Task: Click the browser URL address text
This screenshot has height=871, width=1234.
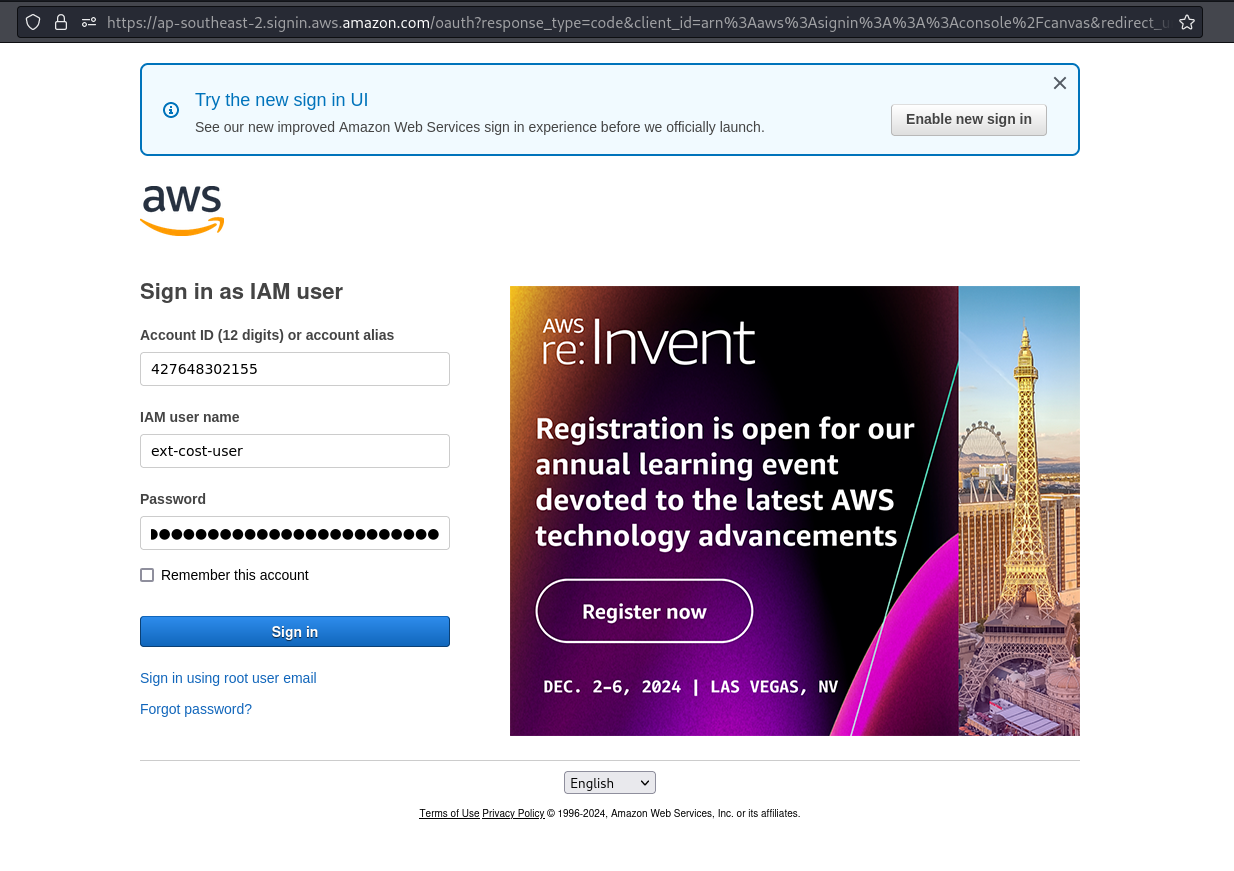Action: point(640,22)
